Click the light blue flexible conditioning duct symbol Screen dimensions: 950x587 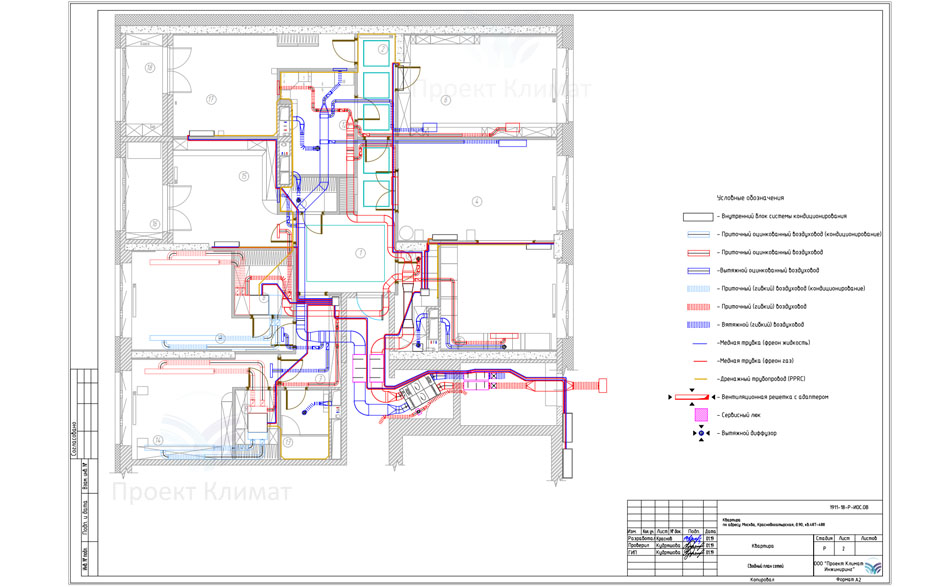697,289
